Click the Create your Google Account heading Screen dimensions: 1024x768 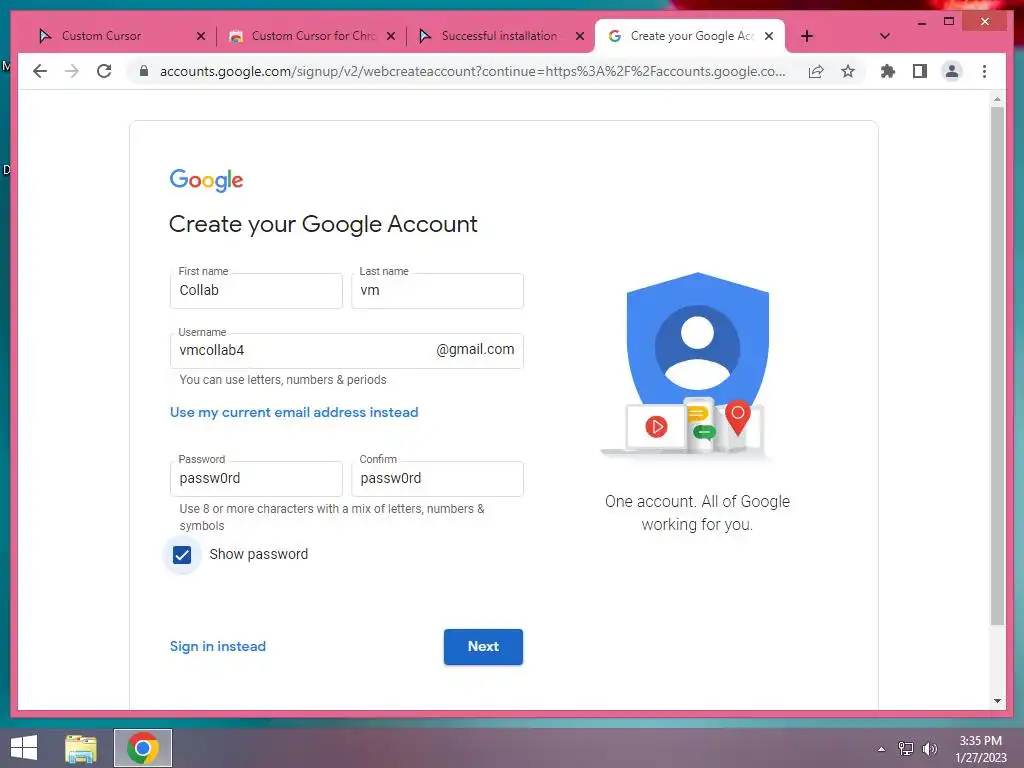click(x=323, y=224)
